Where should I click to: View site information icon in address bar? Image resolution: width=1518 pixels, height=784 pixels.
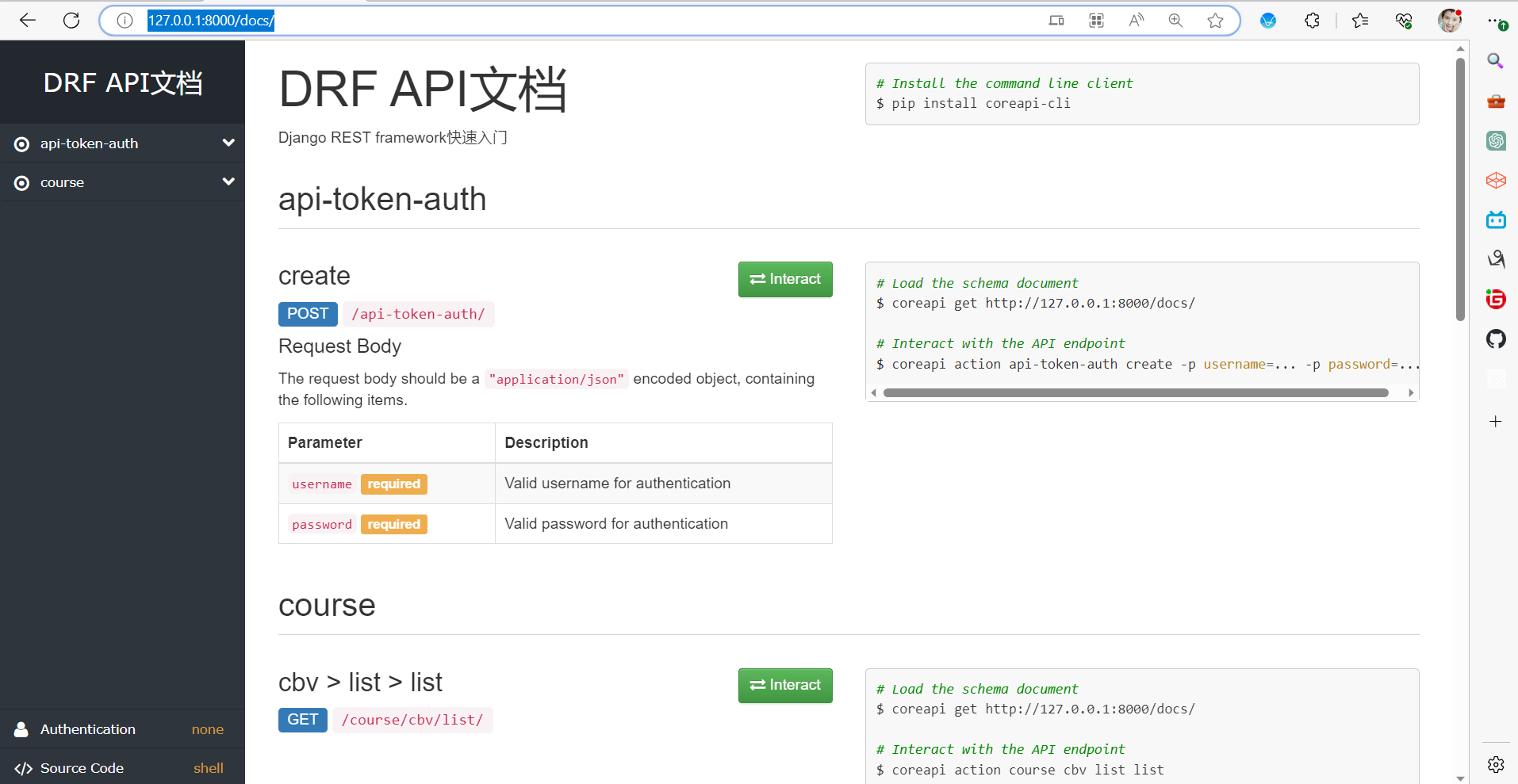(x=125, y=21)
